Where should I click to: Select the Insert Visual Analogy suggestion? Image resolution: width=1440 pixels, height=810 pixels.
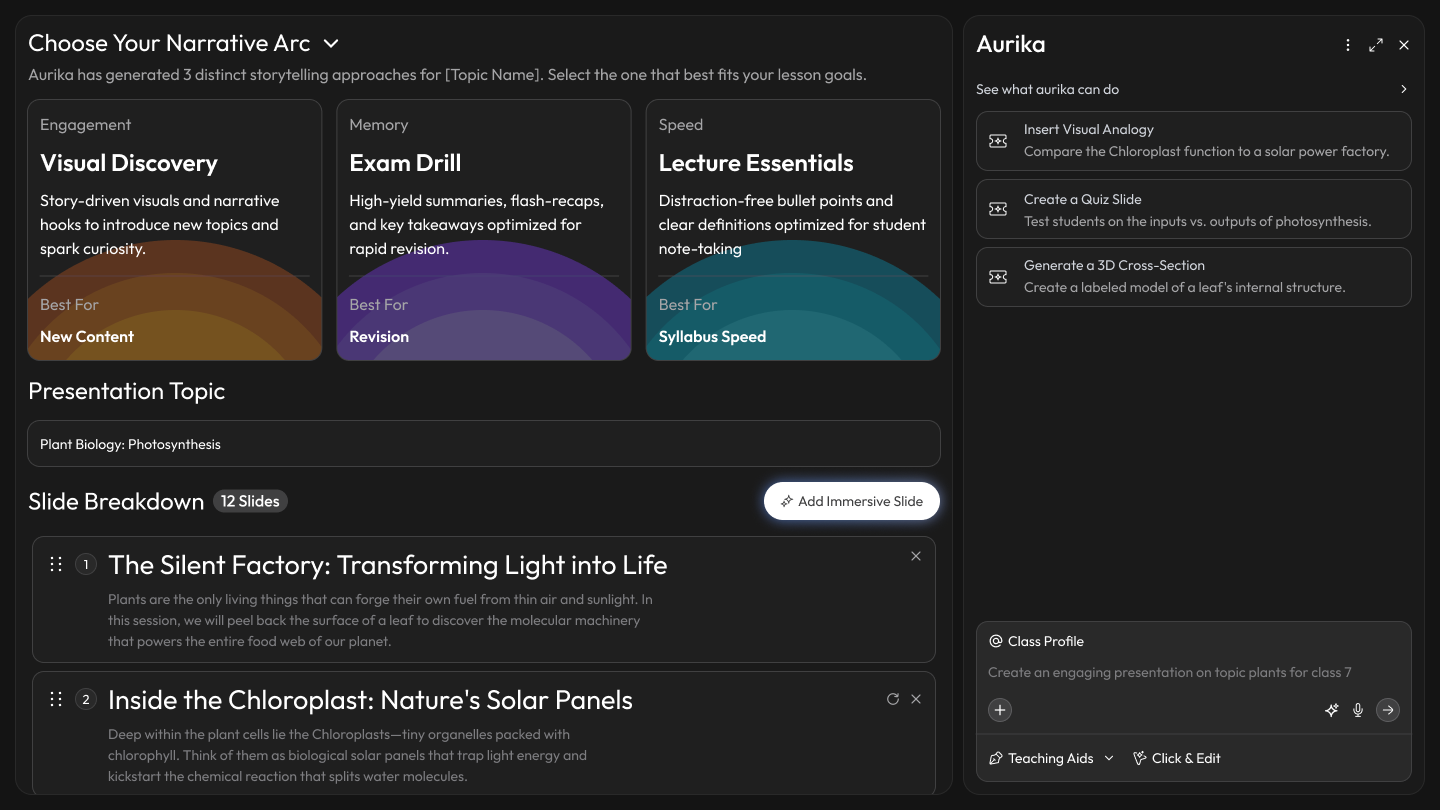(1193, 141)
